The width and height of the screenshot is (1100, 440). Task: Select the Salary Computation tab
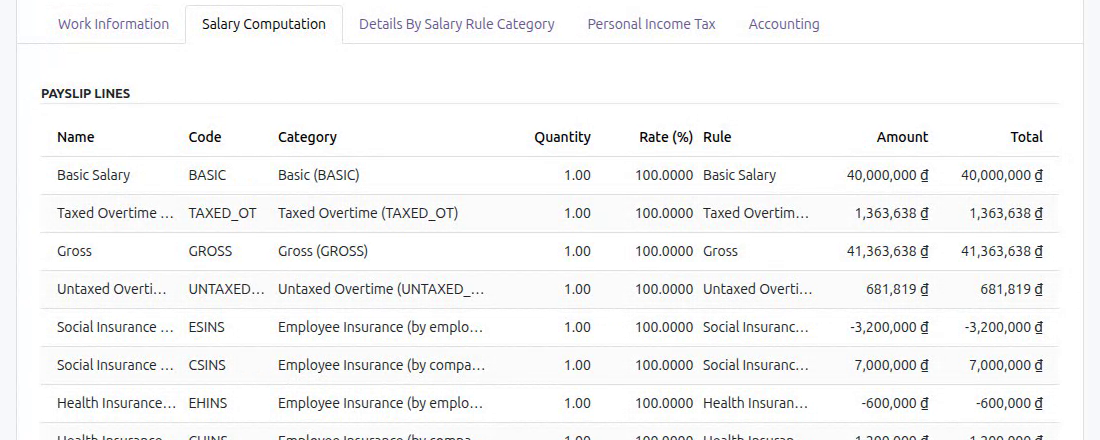264,24
